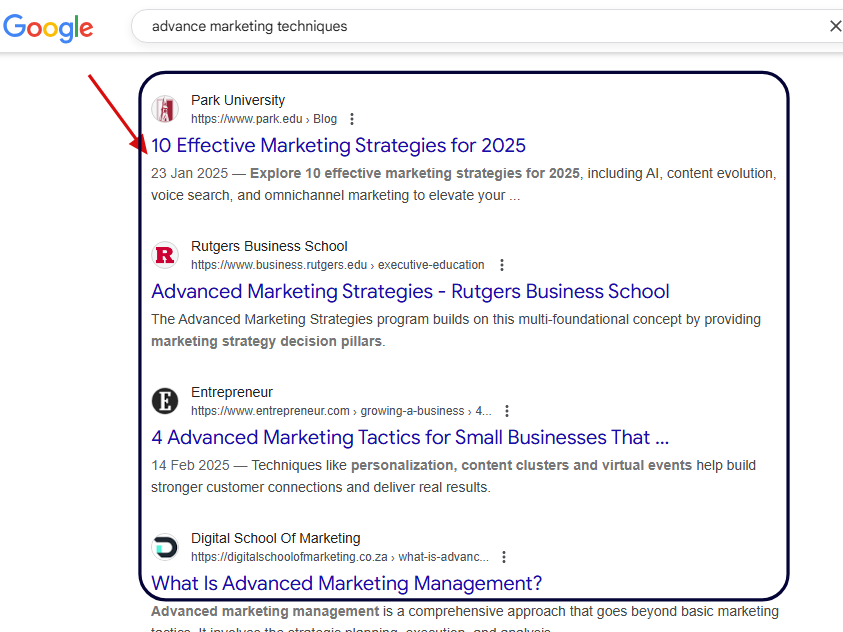Click the Rutgers Business School favicon
The image size is (843, 632).
coord(165,255)
